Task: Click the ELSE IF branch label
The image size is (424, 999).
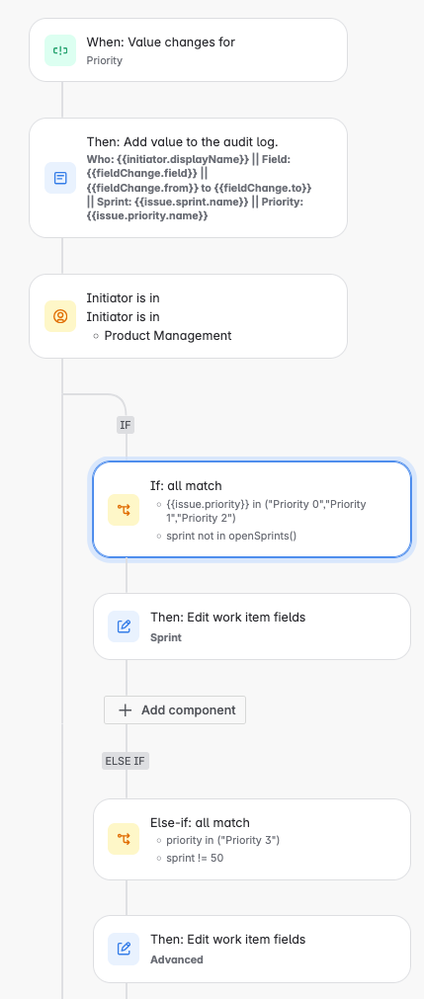Action: tap(126, 761)
